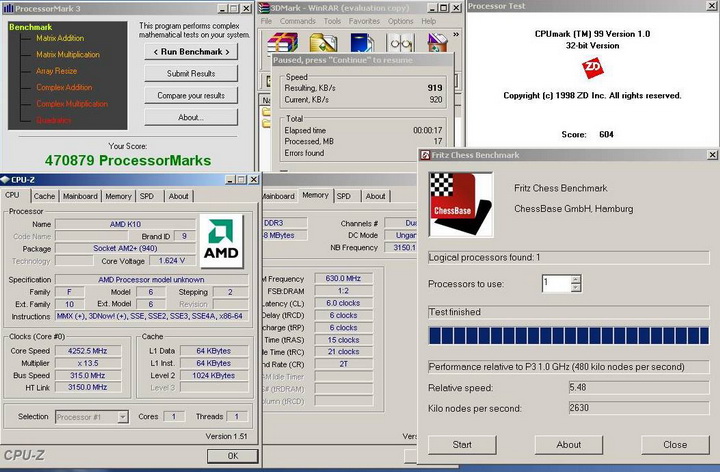Click the Benchmark root node in ProcessorMark
This screenshot has width=720, height=472.
click(30, 27)
